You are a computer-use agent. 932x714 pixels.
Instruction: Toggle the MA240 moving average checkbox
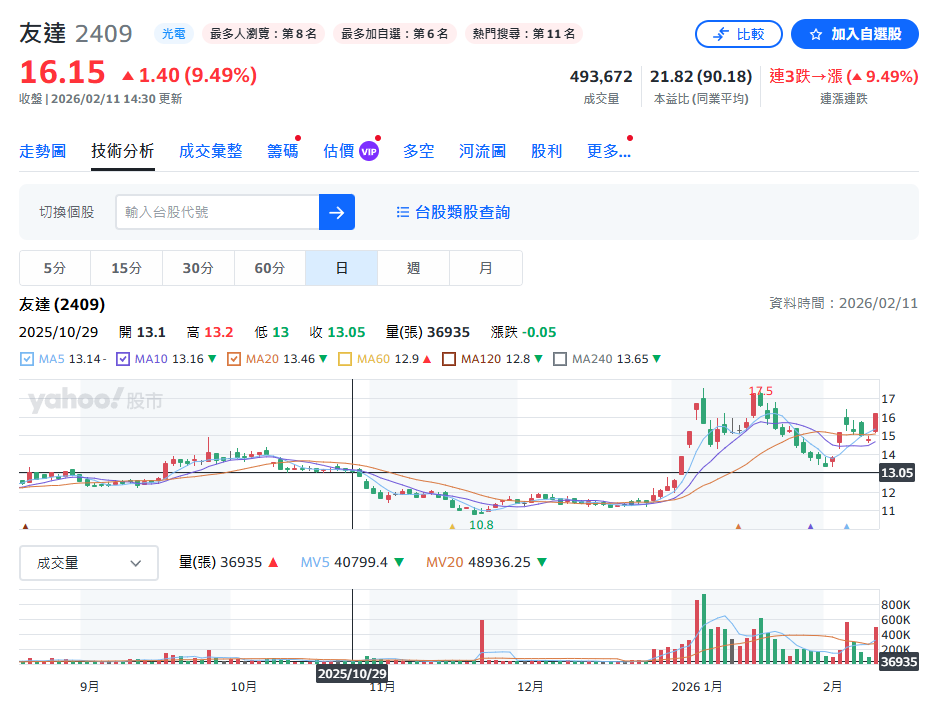pyautogui.click(x=560, y=359)
